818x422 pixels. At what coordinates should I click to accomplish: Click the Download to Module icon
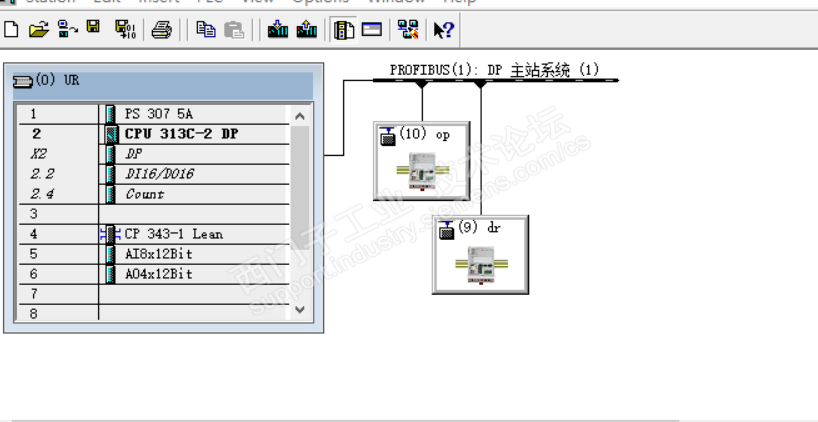point(278,29)
